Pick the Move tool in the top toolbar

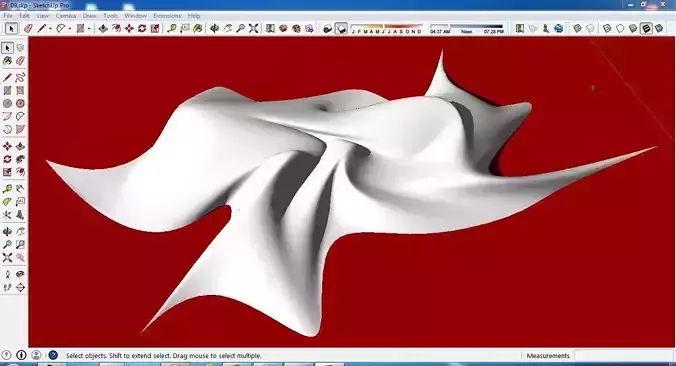pyautogui.click(x=129, y=28)
